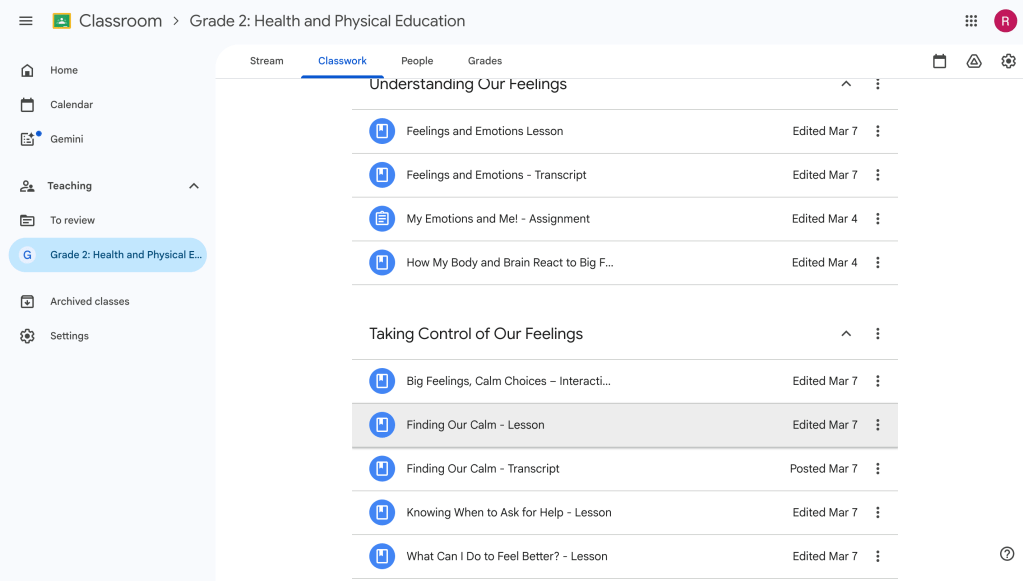Collapse the Understanding Our Feelings topic

(x=846, y=84)
